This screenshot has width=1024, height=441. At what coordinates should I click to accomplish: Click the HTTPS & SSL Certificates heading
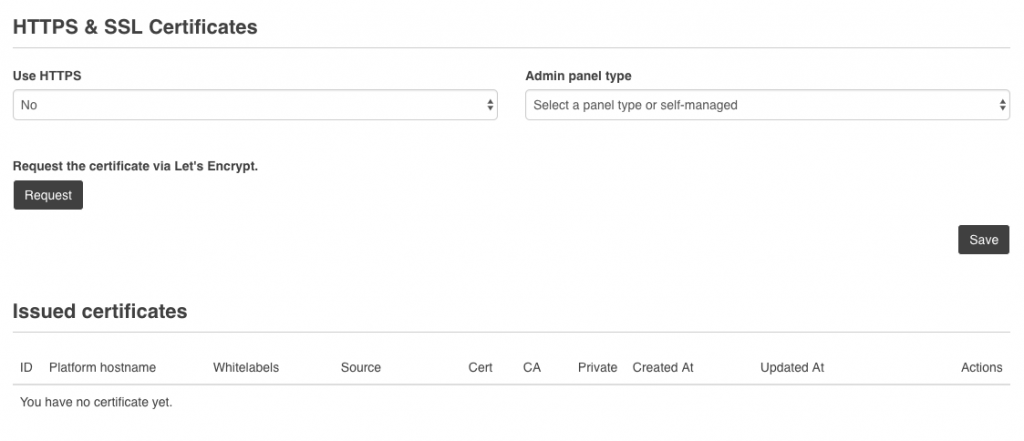[x=135, y=28]
